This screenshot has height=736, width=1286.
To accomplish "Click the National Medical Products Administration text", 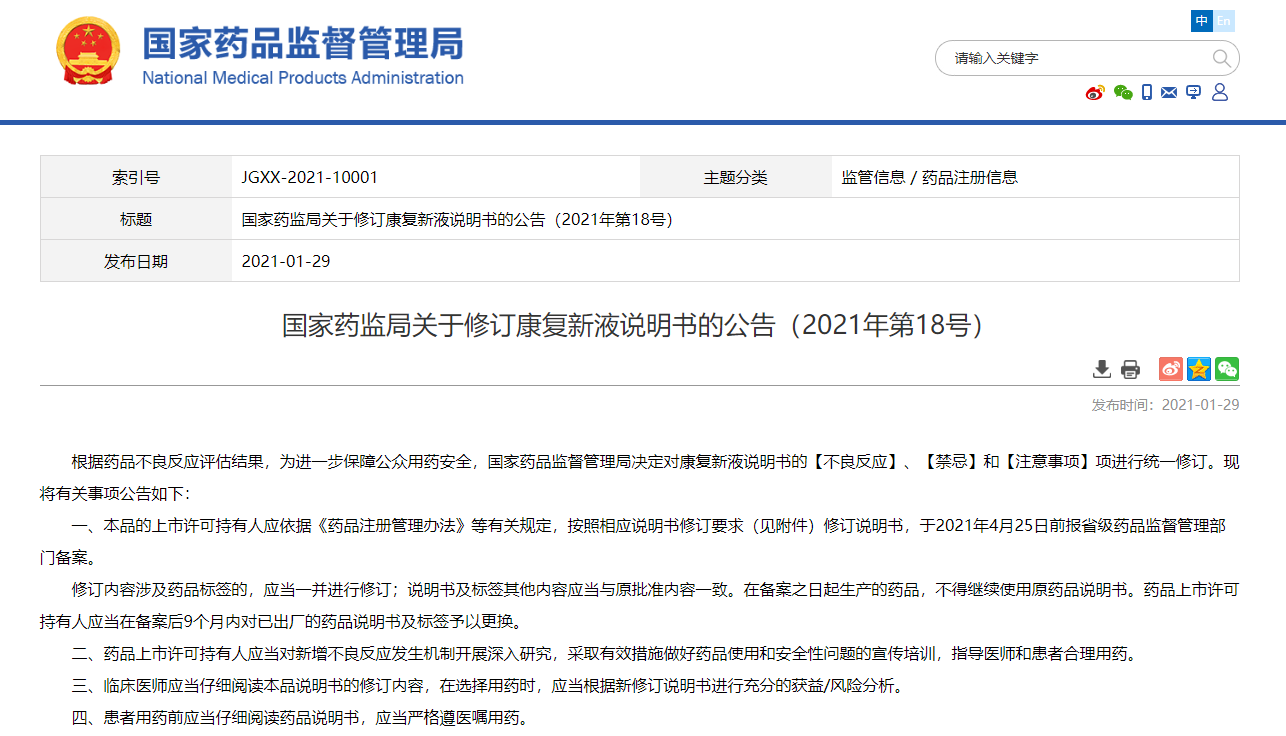I will click(302, 78).
